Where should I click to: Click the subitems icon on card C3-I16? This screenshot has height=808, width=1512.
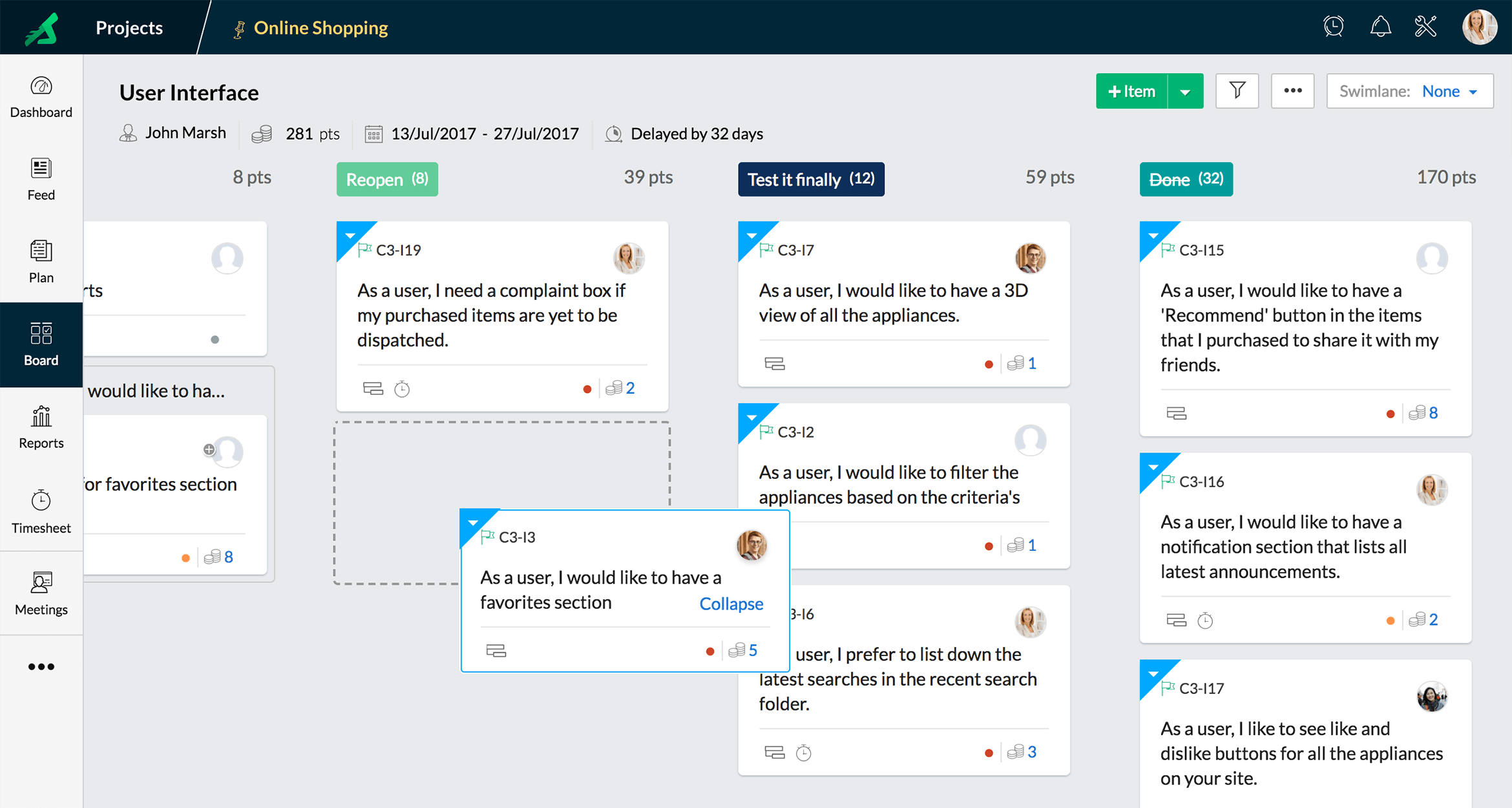(1177, 620)
